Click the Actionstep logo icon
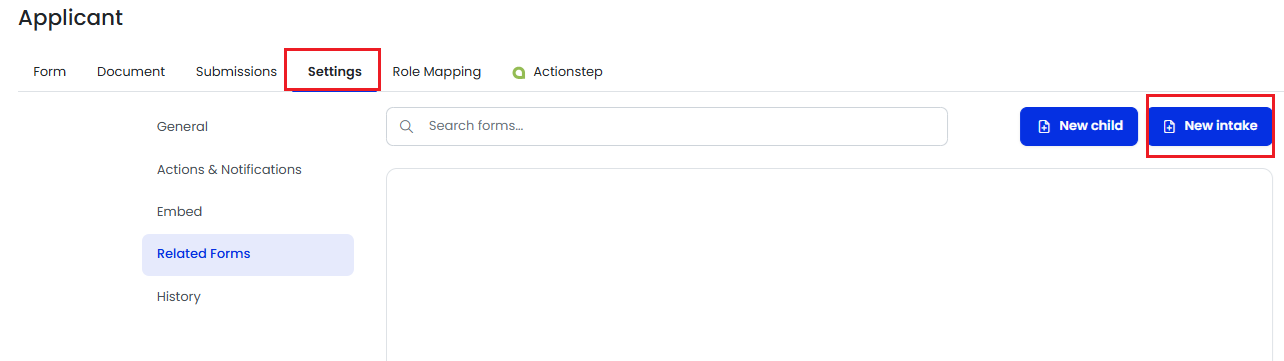This screenshot has height=361, width=1284. 519,72
